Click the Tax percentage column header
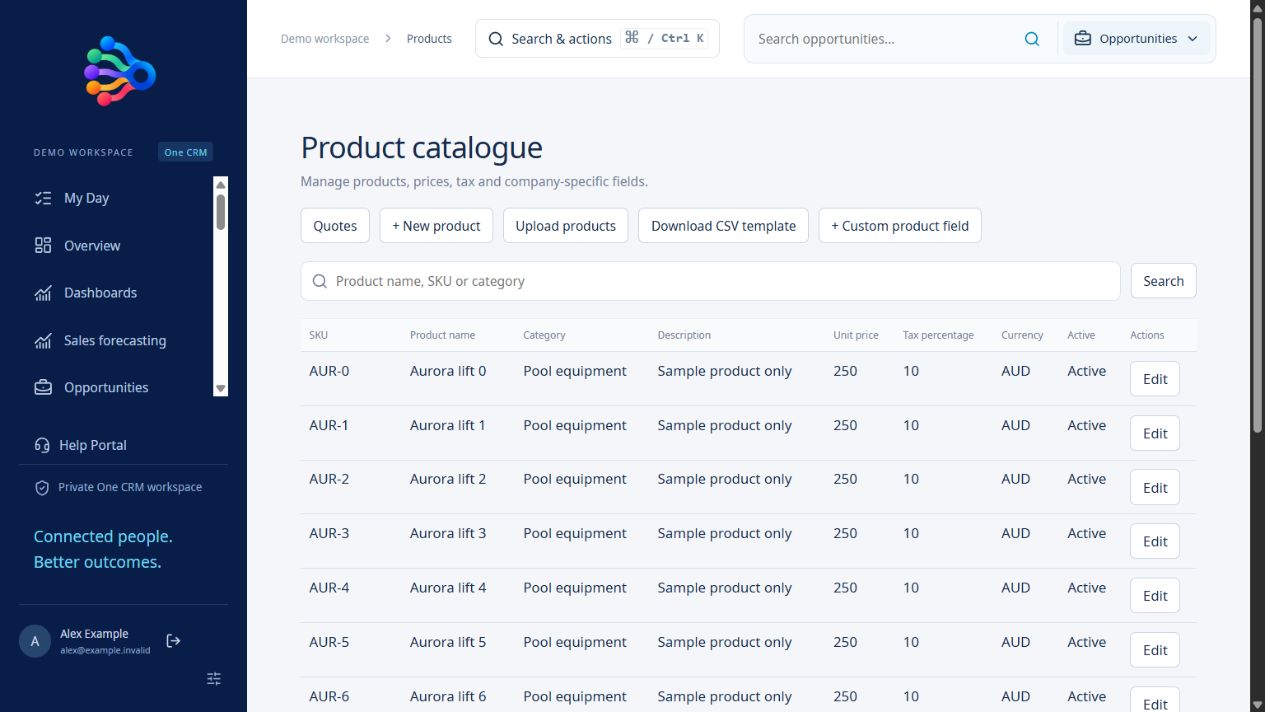The width and height of the screenshot is (1265, 712). coord(938,335)
